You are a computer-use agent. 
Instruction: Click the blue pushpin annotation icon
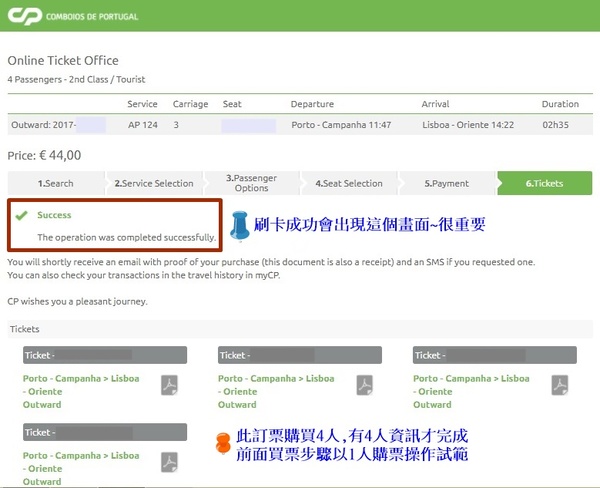pyautogui.click(x=239, y=226)
